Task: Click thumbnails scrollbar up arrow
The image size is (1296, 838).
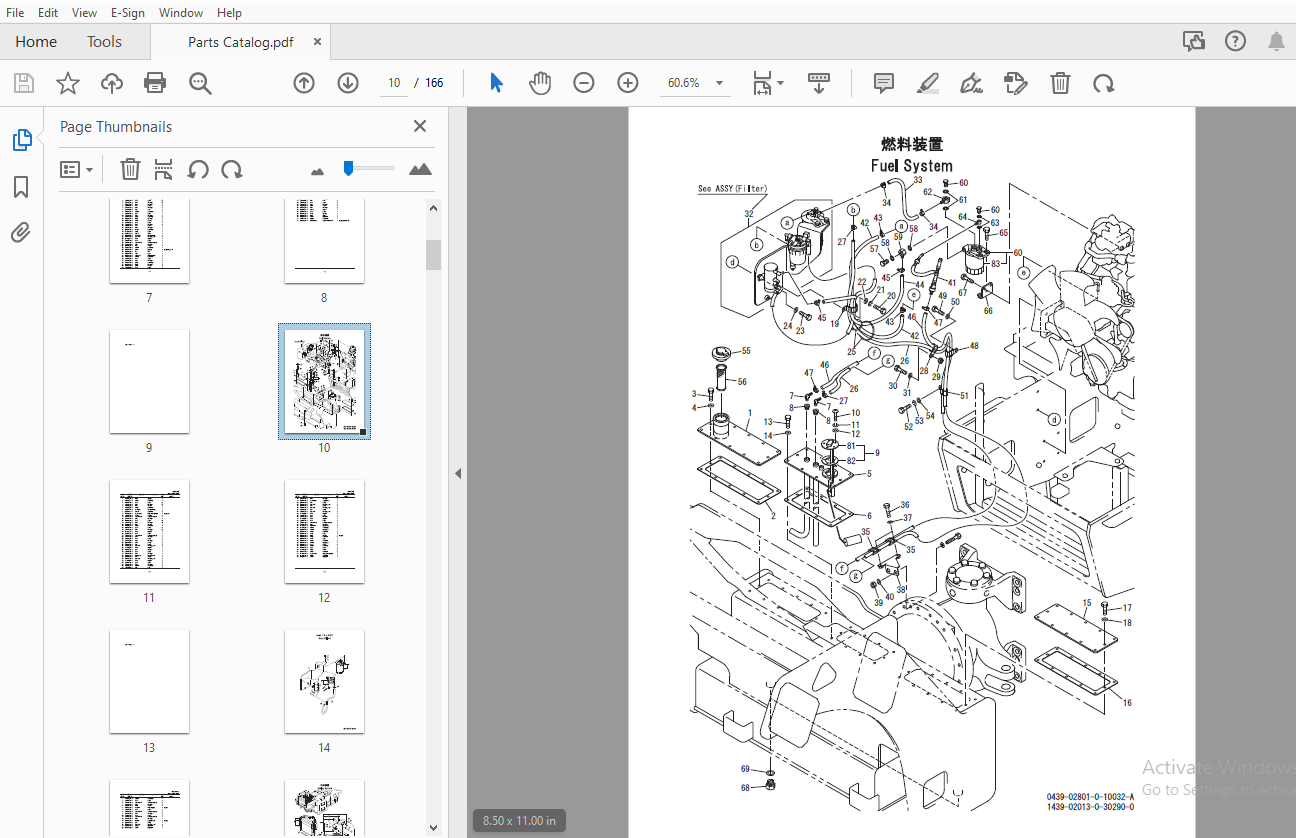Action: [x=433, y=209]
